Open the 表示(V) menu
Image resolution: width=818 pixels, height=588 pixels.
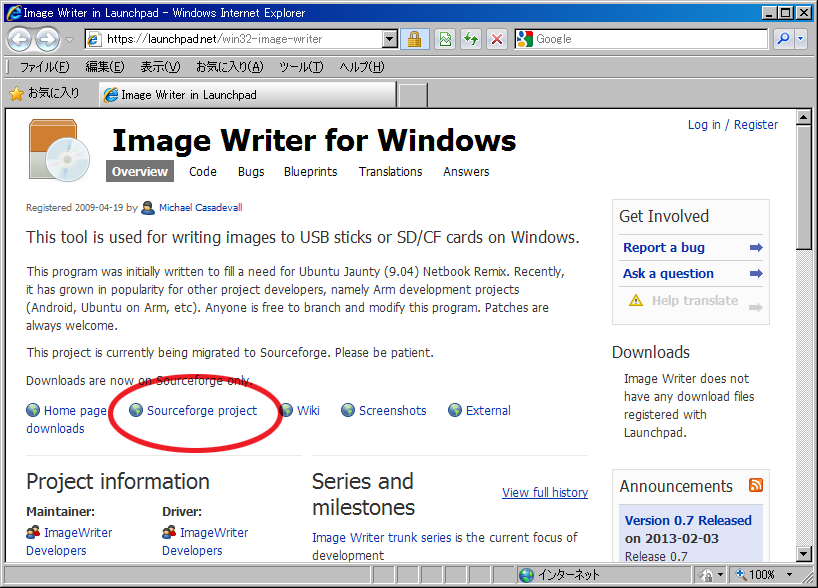click(160, 67)
